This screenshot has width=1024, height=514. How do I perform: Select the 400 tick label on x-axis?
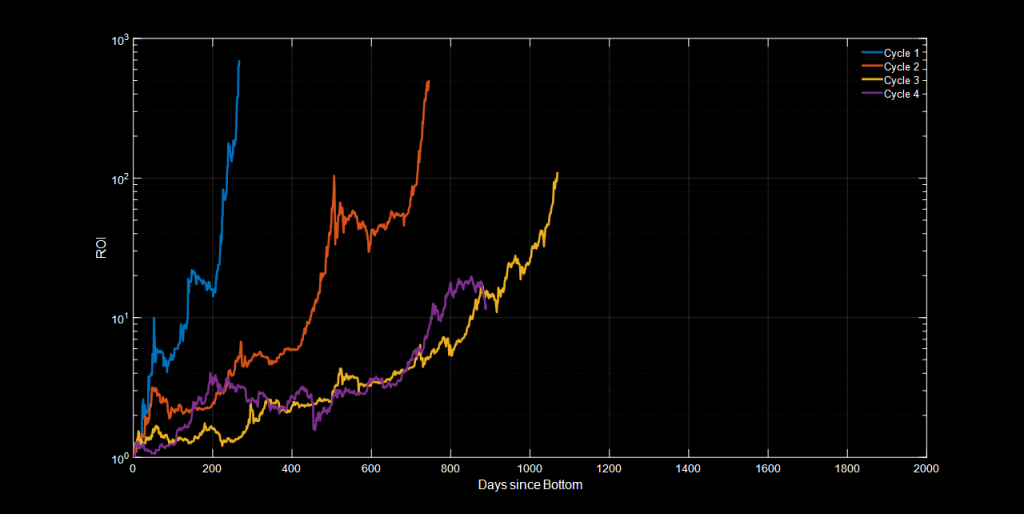click(291, 468)
